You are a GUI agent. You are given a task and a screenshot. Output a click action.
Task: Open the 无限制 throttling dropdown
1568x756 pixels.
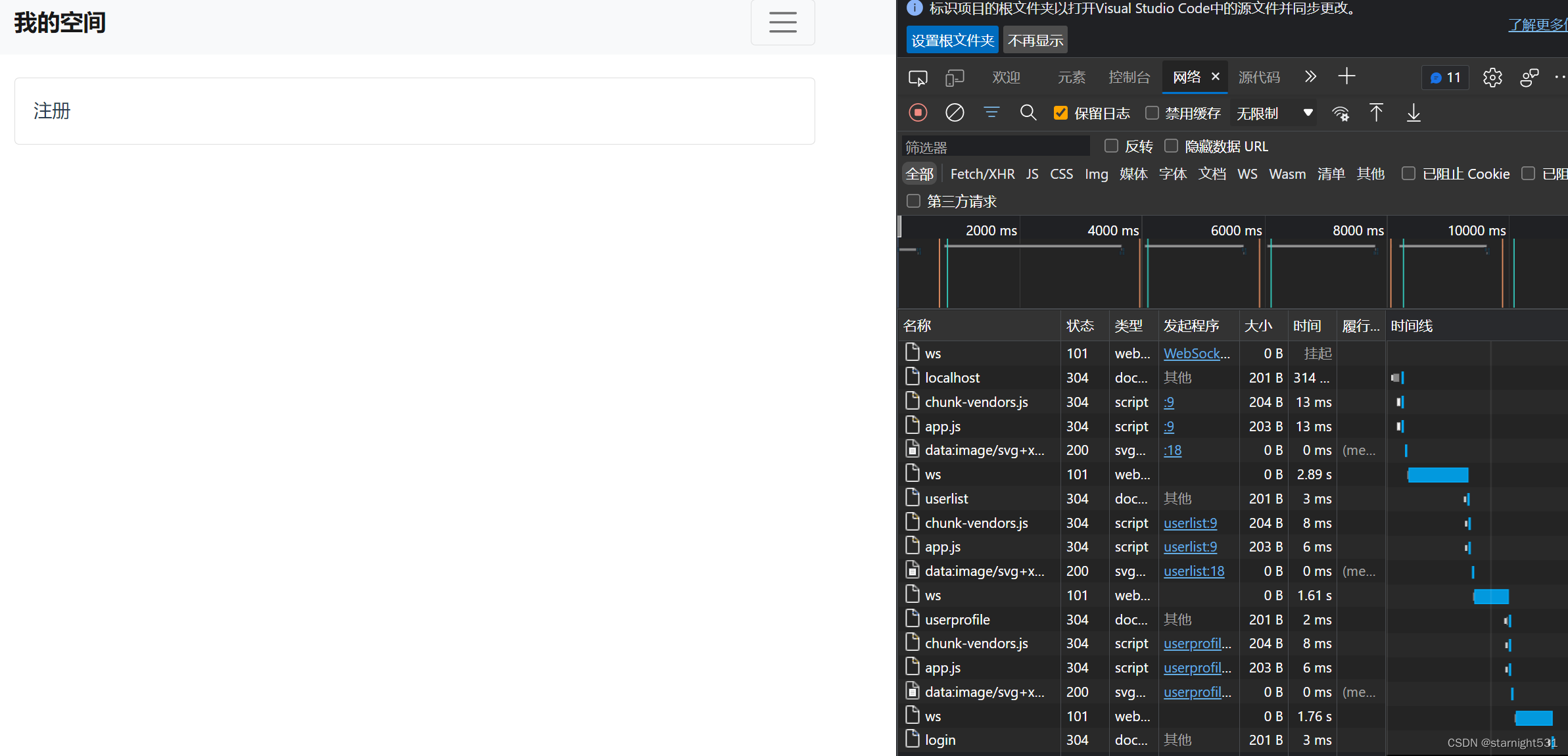click(1274, 113)
